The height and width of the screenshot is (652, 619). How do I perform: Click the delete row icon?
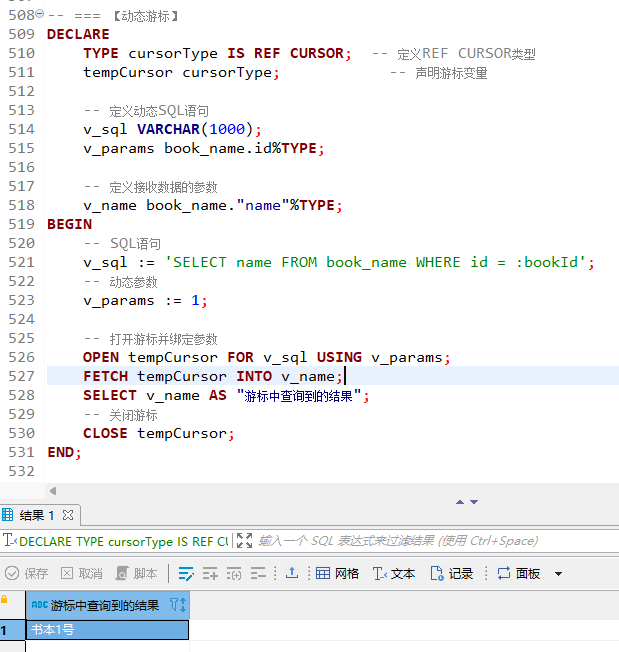pos(258,574)
